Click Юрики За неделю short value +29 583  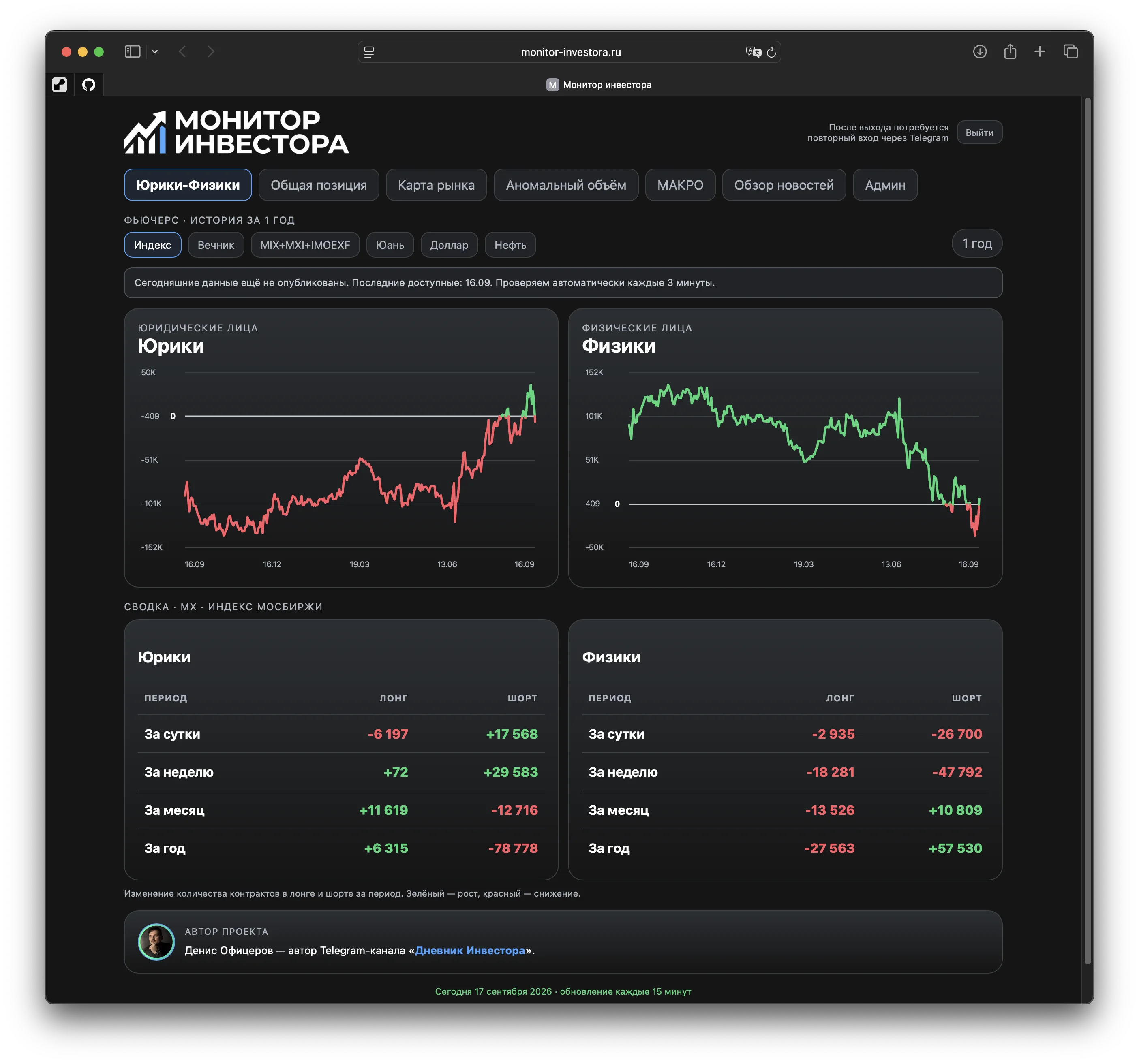coord(510,772)
